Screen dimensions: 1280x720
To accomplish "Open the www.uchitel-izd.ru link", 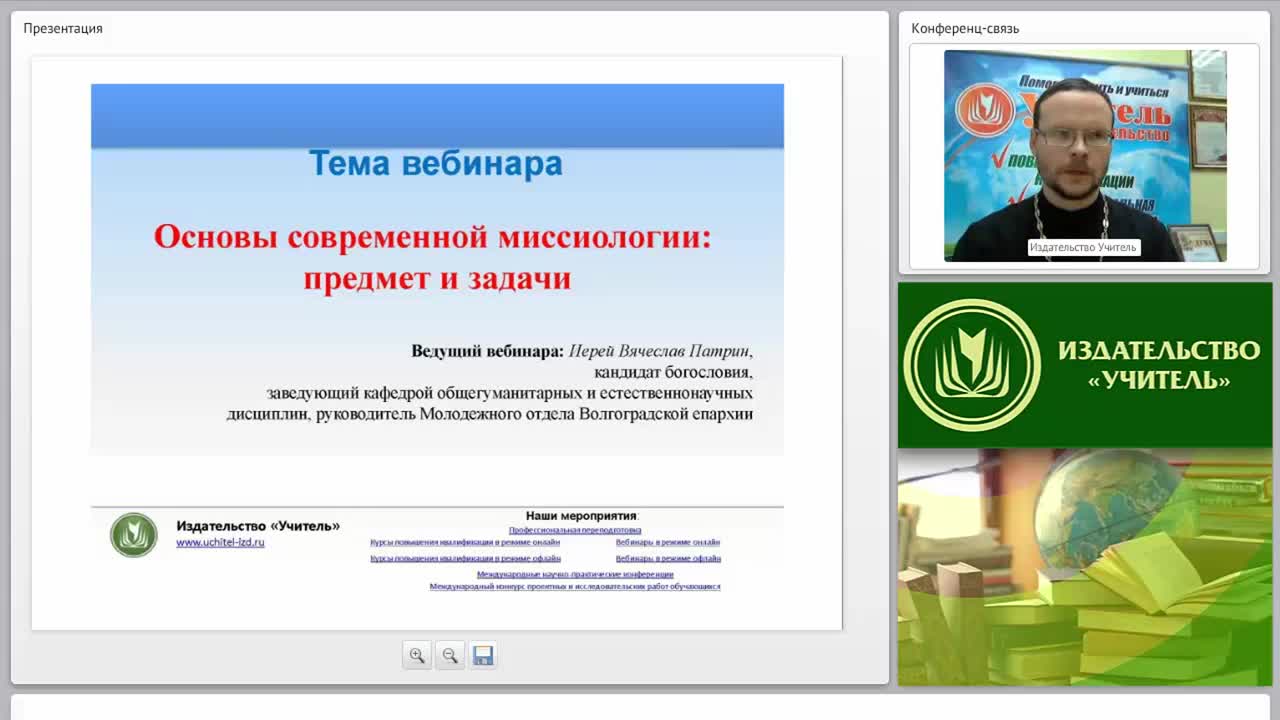I will [220, 542].
